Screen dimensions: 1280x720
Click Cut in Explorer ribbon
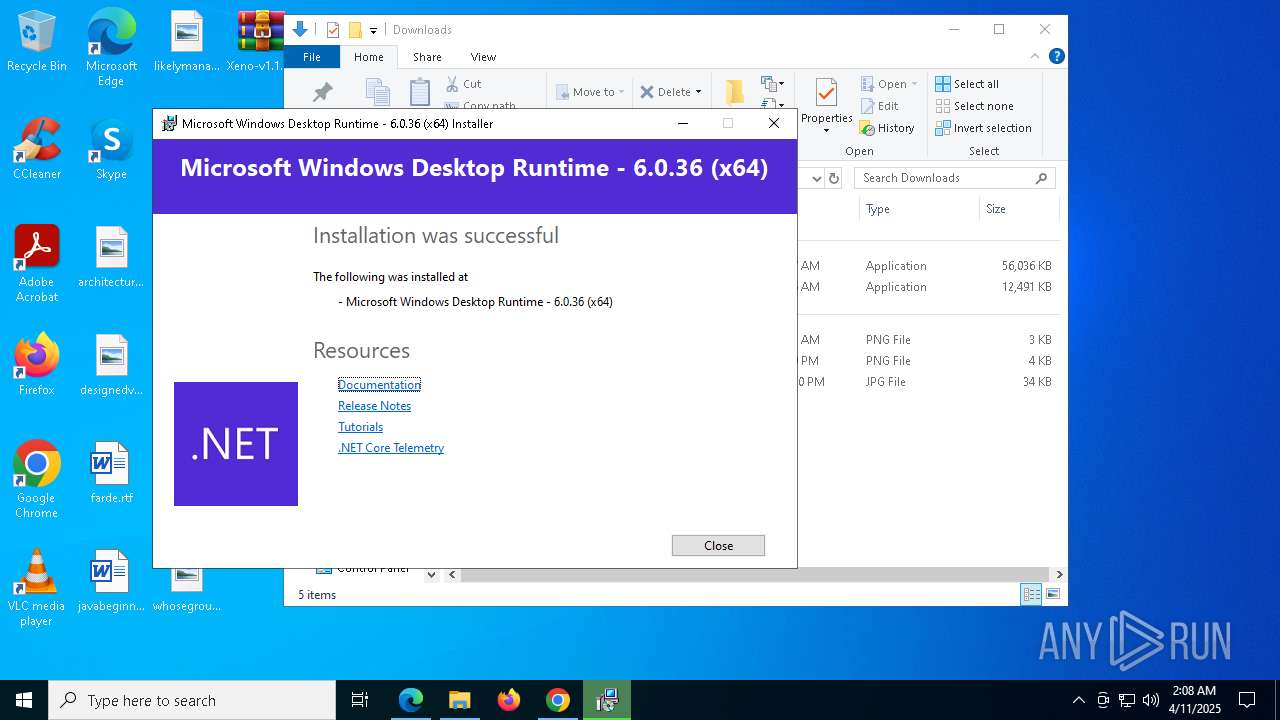pyautogui.click(x=463, y=84)
